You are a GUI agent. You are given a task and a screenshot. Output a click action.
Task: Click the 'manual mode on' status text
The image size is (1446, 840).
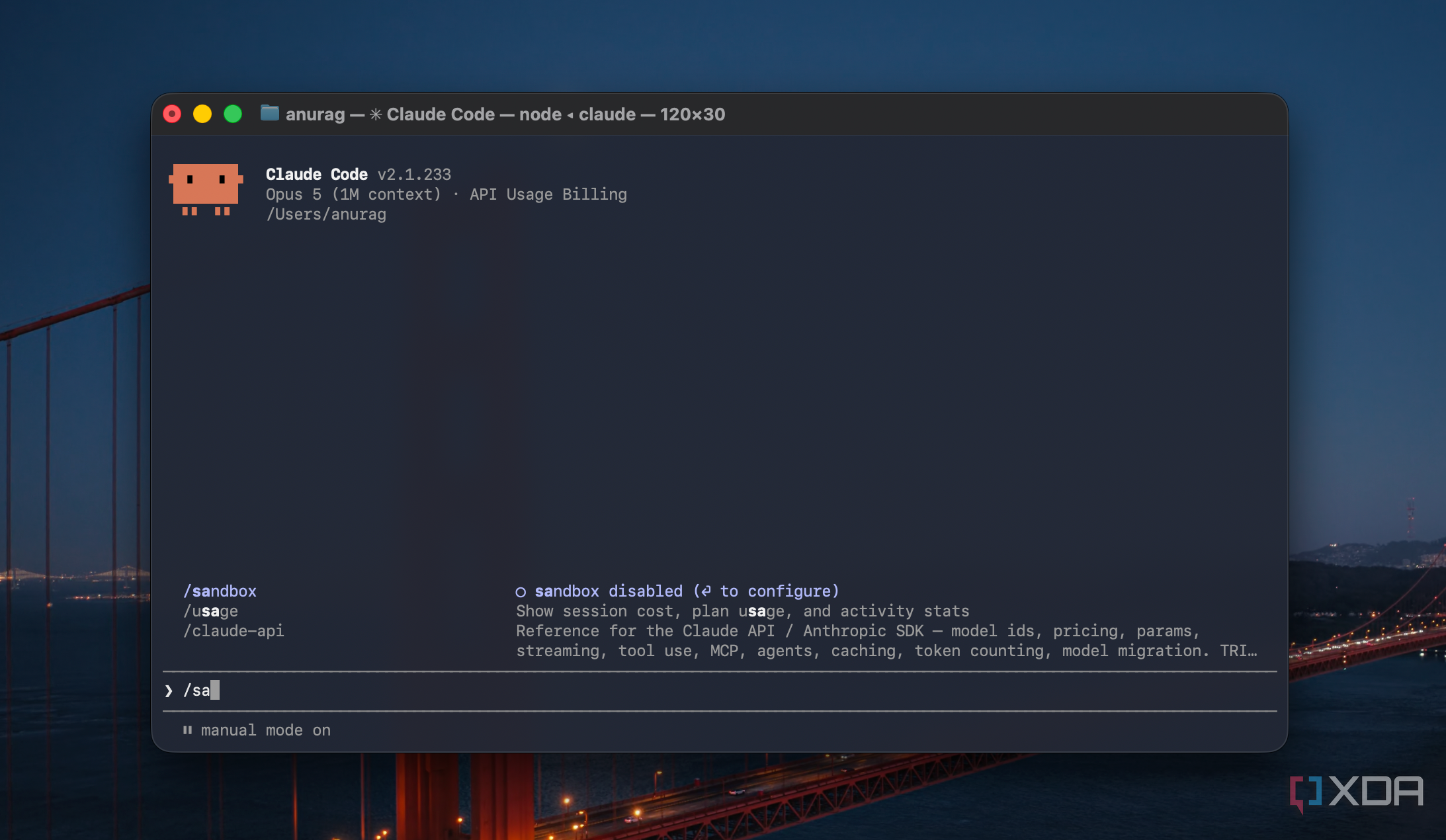pos(266,730)
